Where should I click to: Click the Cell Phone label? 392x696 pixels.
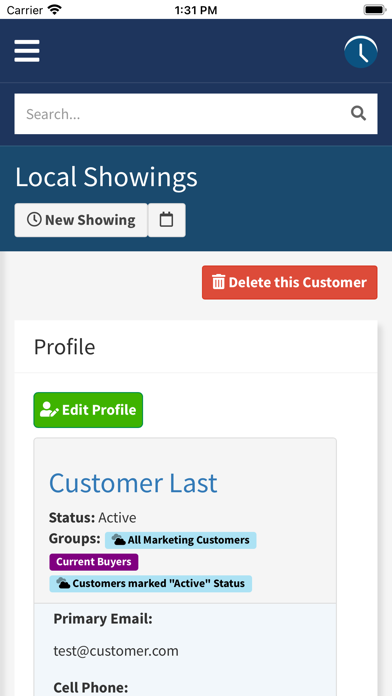click(91, 688)
